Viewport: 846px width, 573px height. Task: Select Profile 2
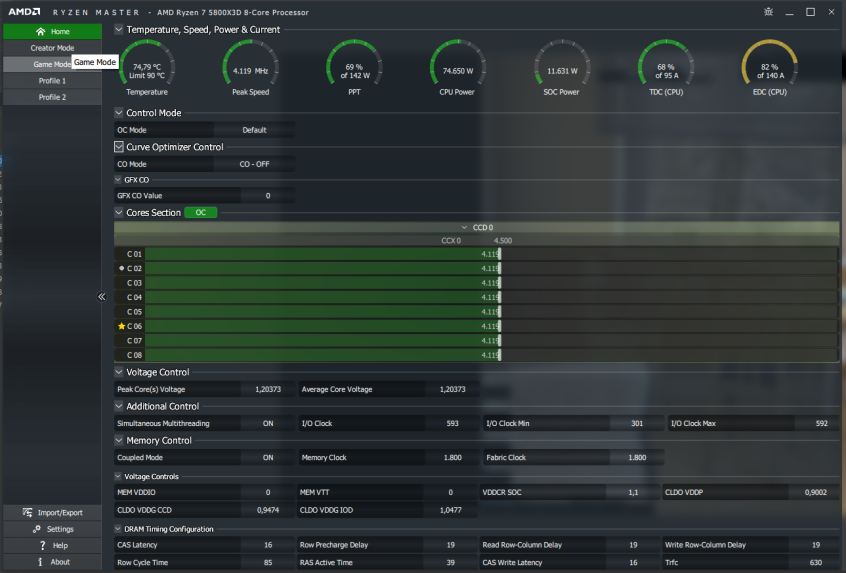point(52,97)
